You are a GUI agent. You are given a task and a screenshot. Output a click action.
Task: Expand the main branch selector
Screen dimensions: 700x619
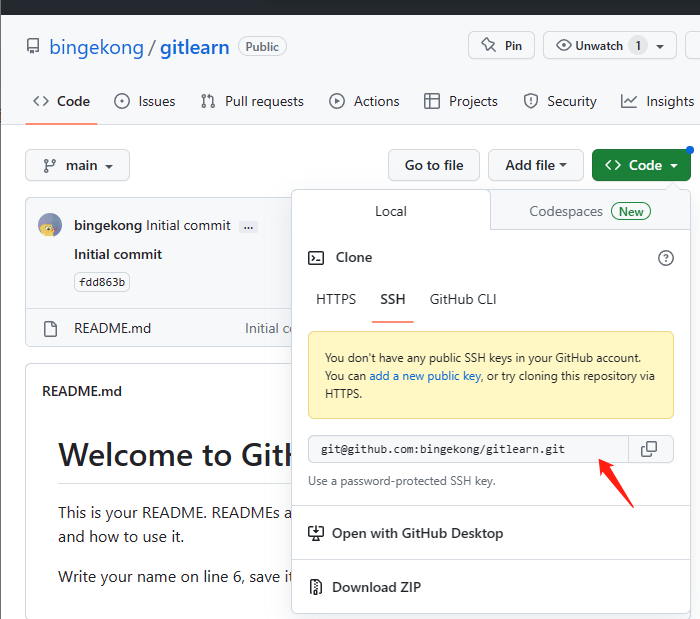(x=77, y=165)
